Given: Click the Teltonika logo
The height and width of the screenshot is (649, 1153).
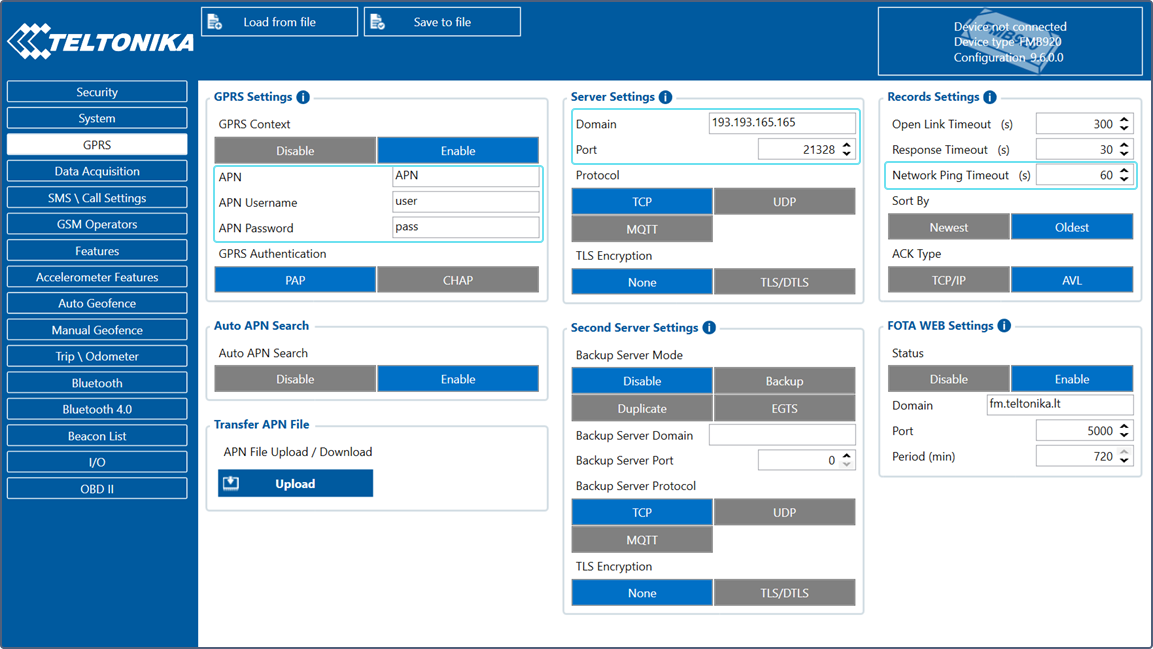Looking at the screenshot, I should pos(100,42).
